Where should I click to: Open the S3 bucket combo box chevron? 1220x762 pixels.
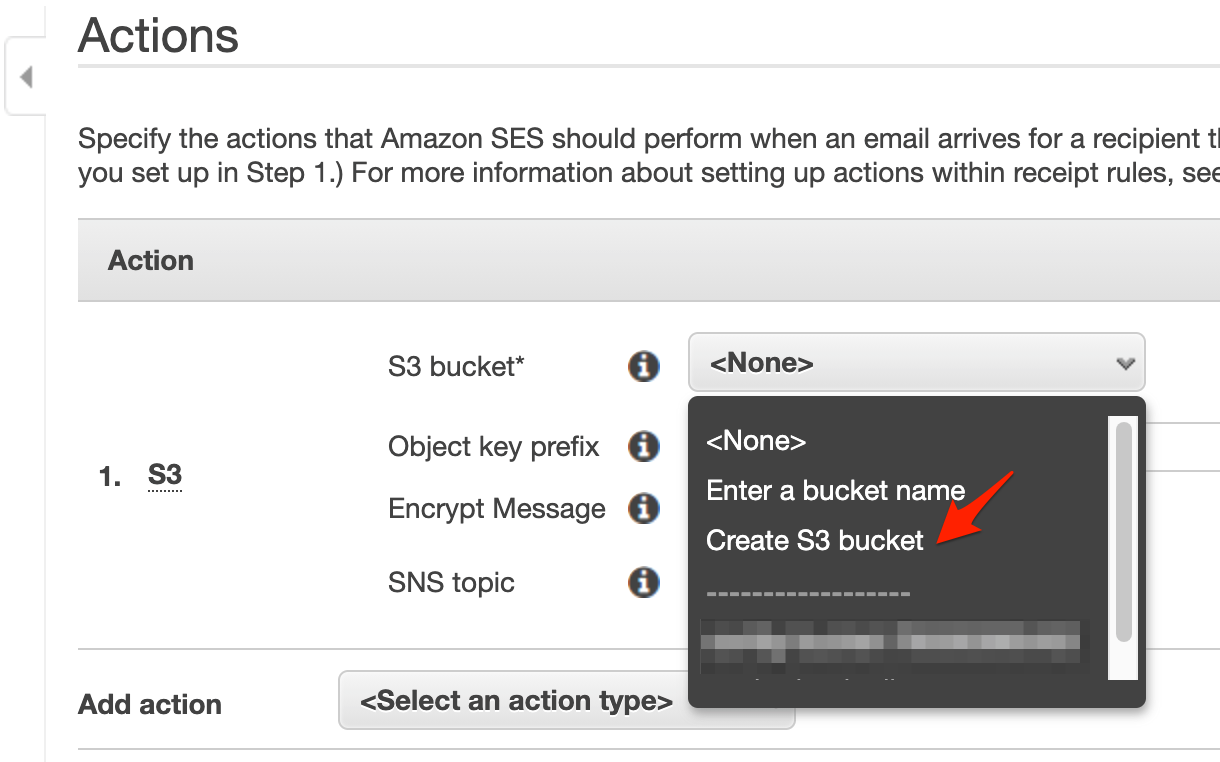pos(1125,363)
